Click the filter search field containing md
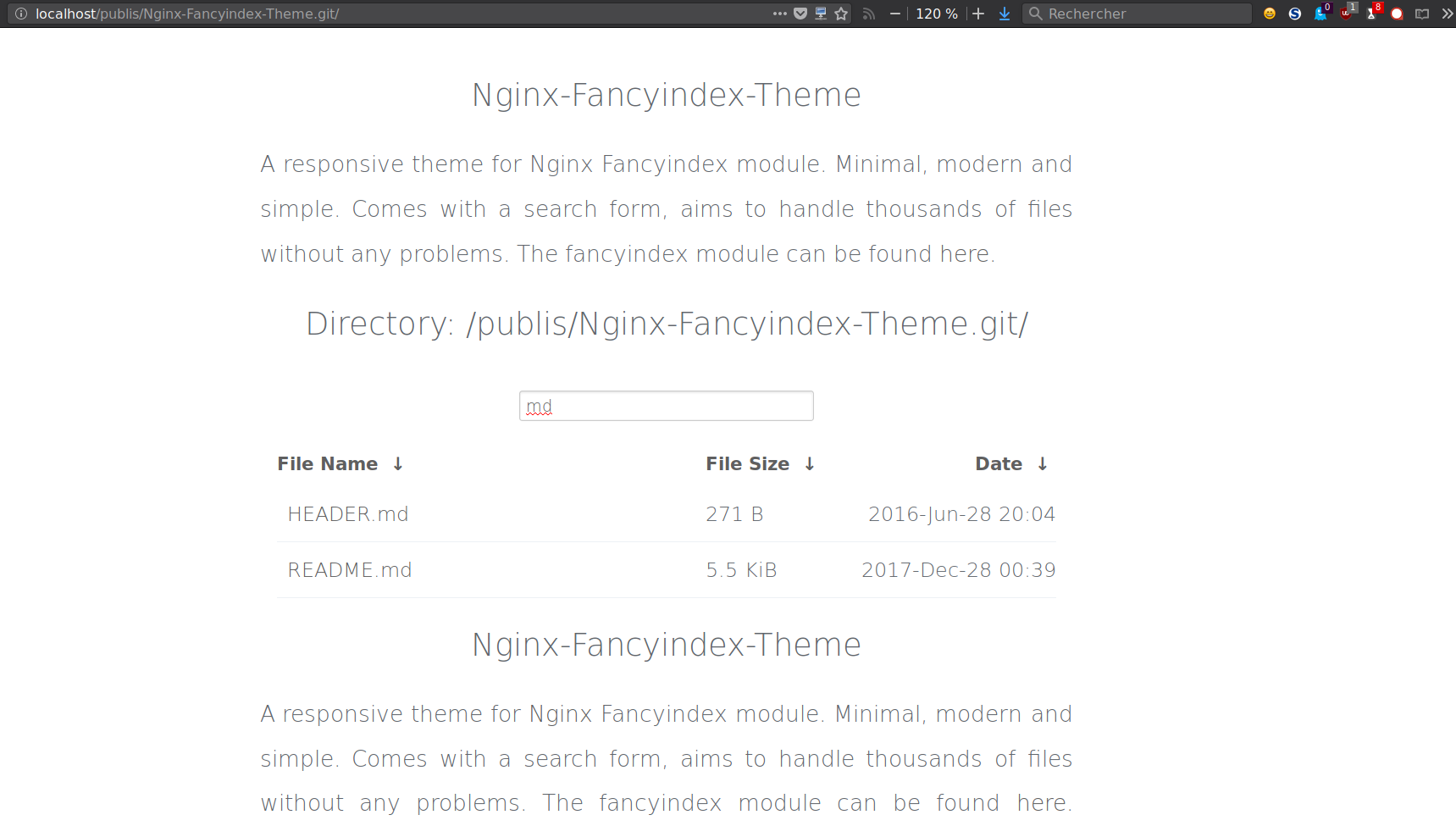This screenshot has width=1456, height=826. pos(667,406)
